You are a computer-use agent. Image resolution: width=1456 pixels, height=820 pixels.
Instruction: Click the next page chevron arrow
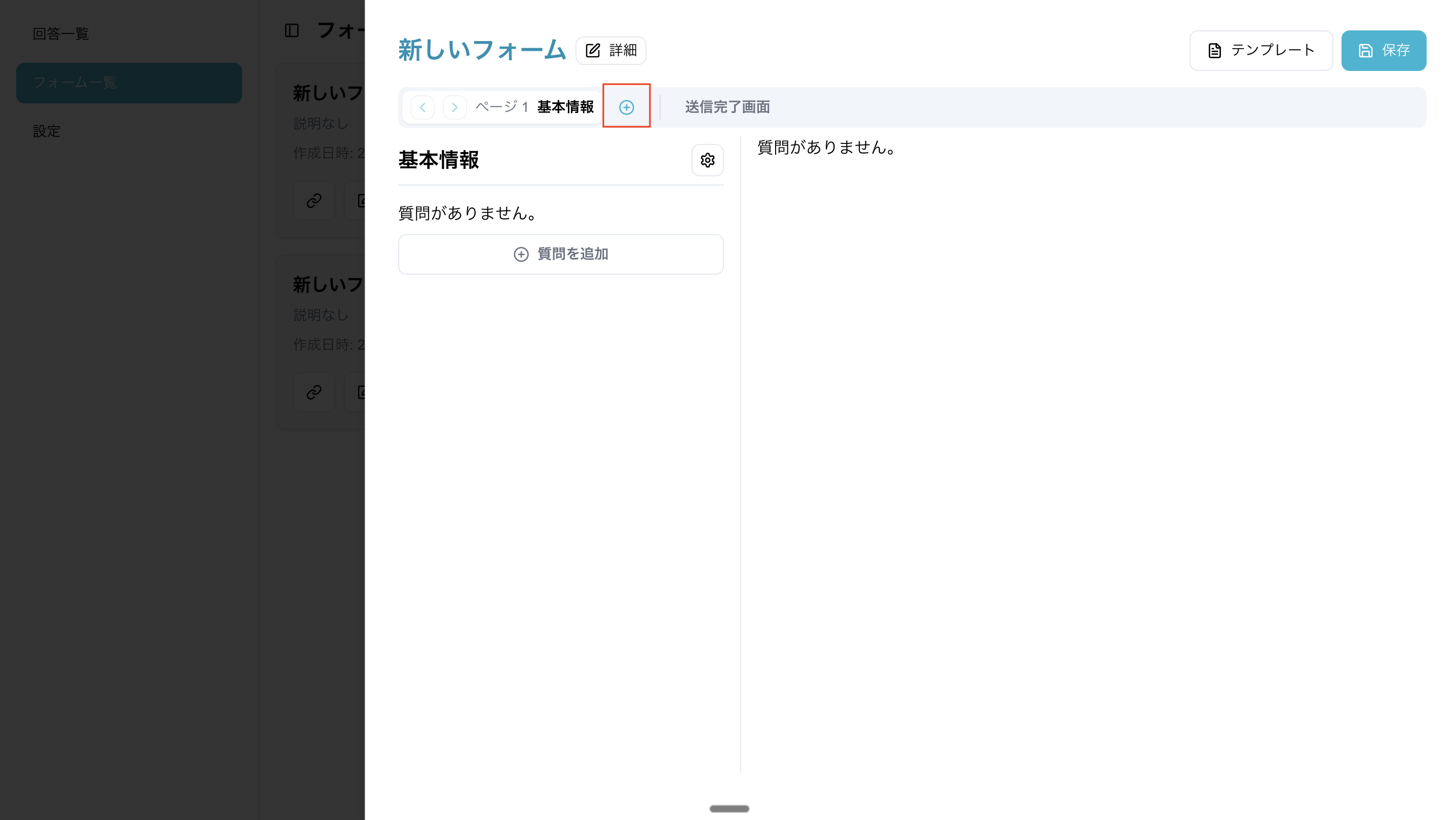(x=454, y=107)
